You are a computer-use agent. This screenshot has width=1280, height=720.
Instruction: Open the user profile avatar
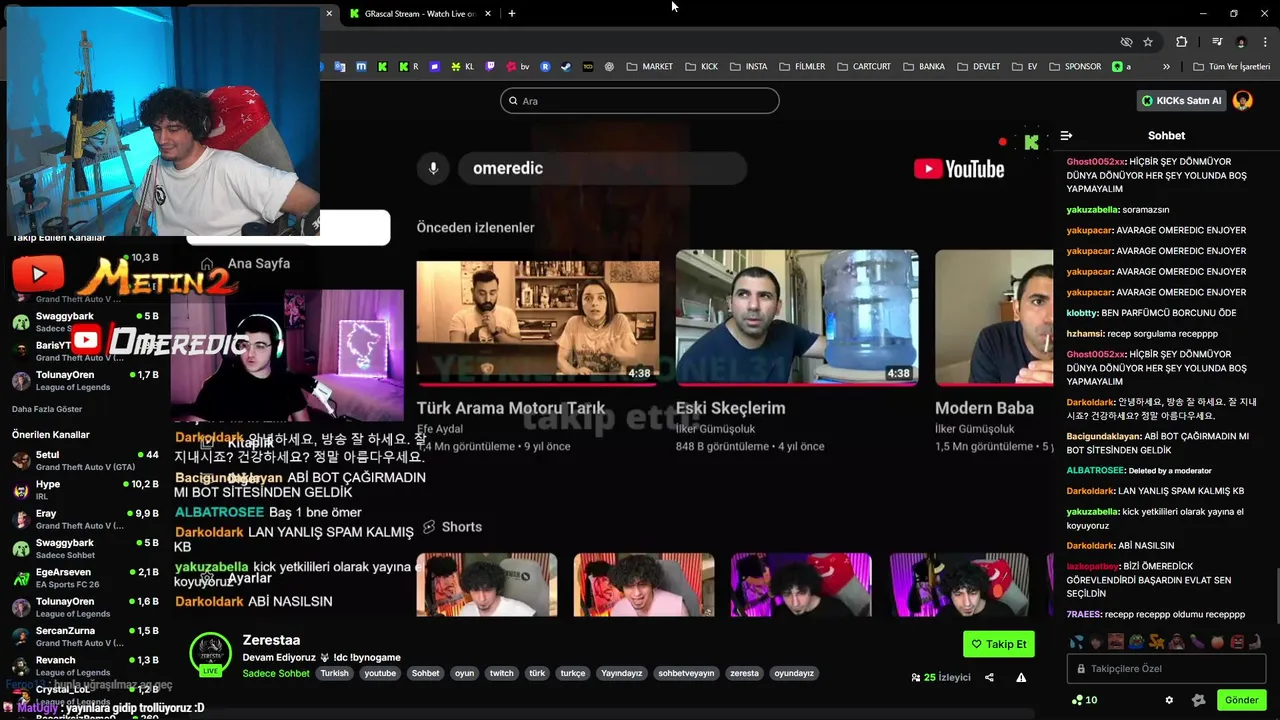tap(1243, 100)
